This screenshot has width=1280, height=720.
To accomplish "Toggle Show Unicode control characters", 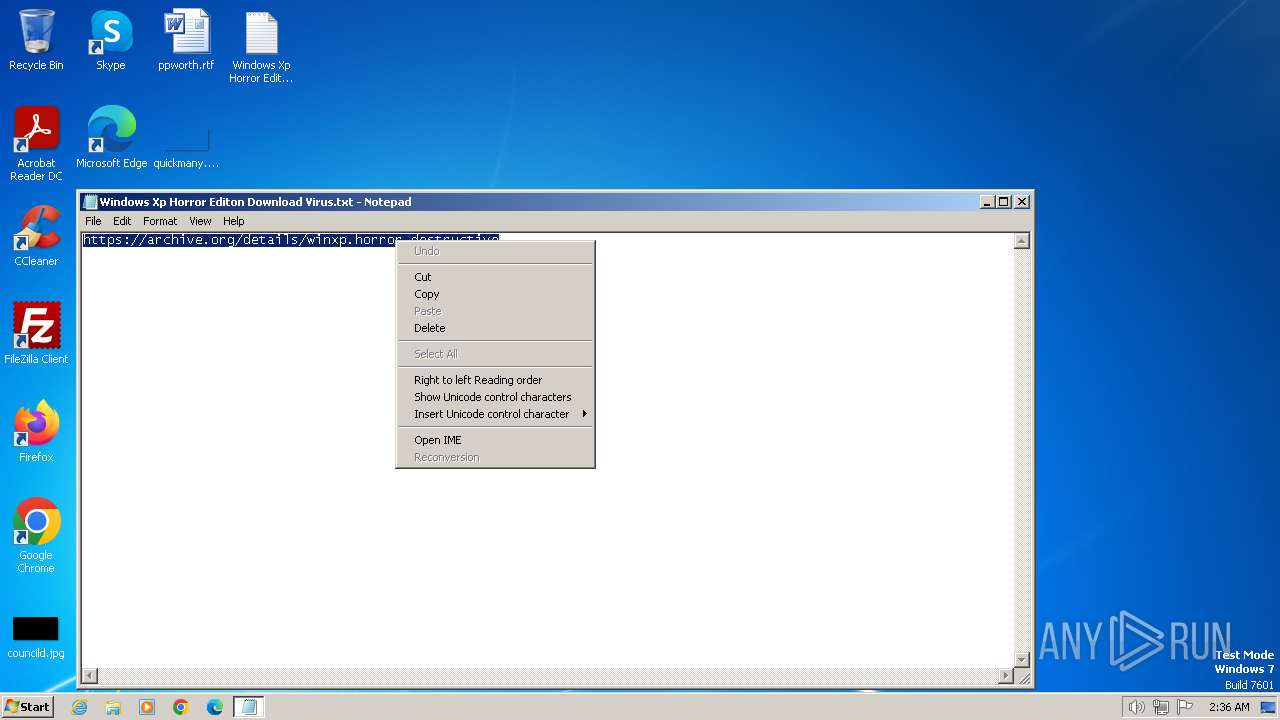I will coord(495,397).
